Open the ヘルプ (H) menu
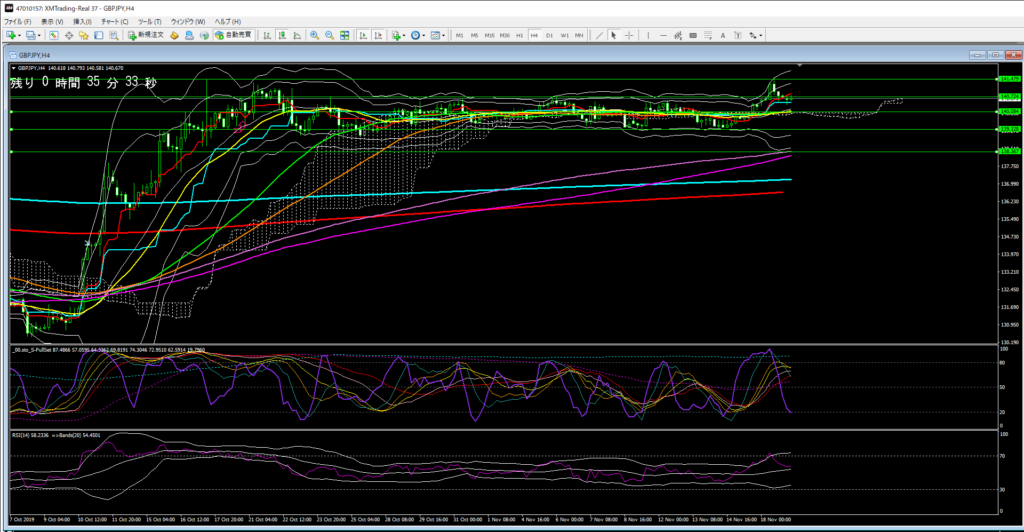The image size is (1024, 532). (227, 22)
